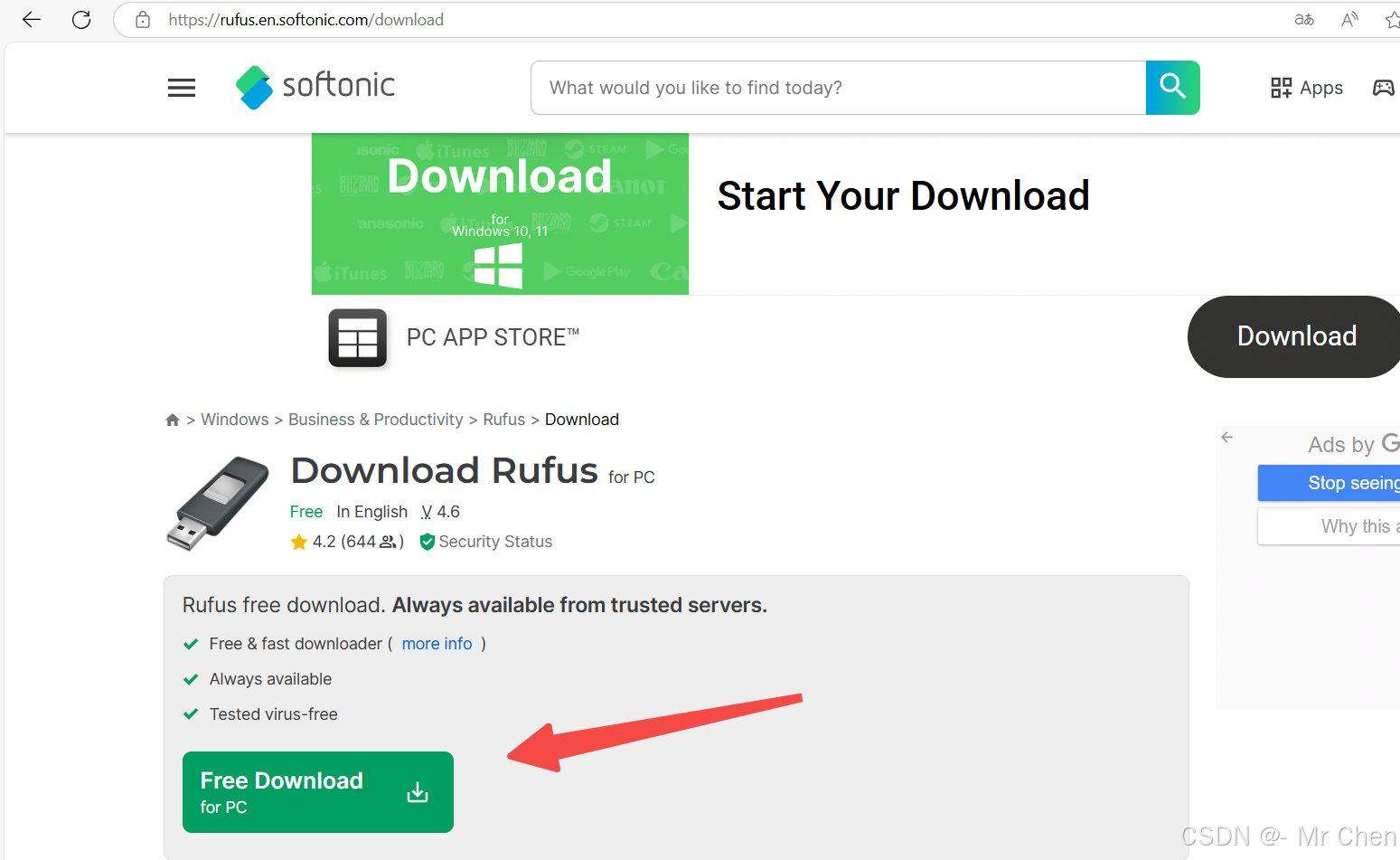Open the Windows breadcrumb link
The image size is (1400, 860).
(x=235, y=420)
